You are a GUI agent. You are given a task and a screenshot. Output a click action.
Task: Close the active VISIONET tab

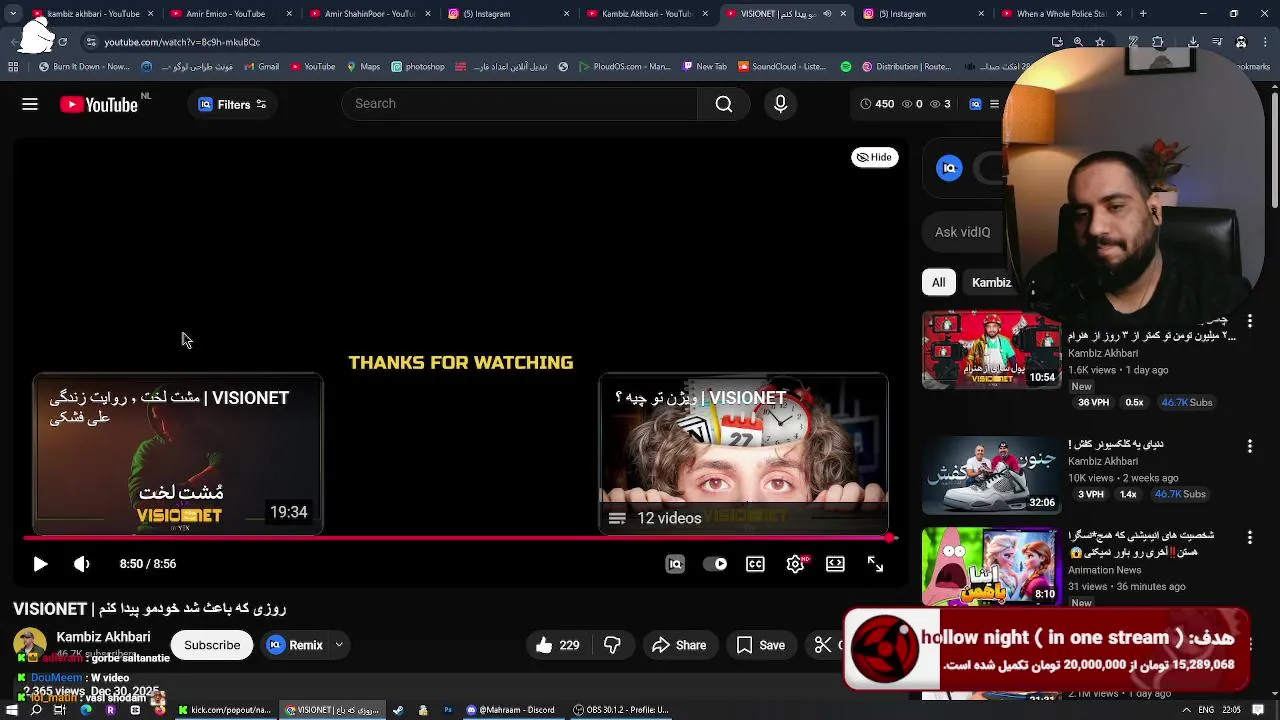[843, 14]
